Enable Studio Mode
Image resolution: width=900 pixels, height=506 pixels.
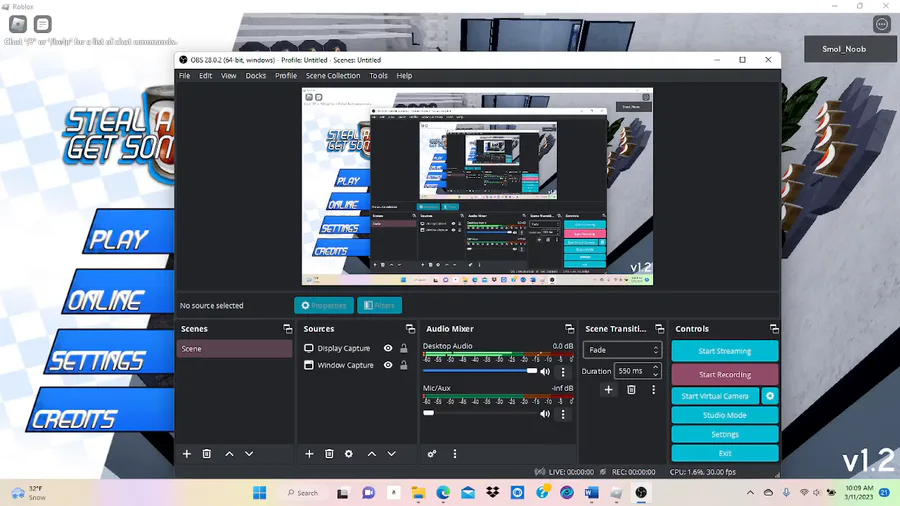(x=725, y=415)
